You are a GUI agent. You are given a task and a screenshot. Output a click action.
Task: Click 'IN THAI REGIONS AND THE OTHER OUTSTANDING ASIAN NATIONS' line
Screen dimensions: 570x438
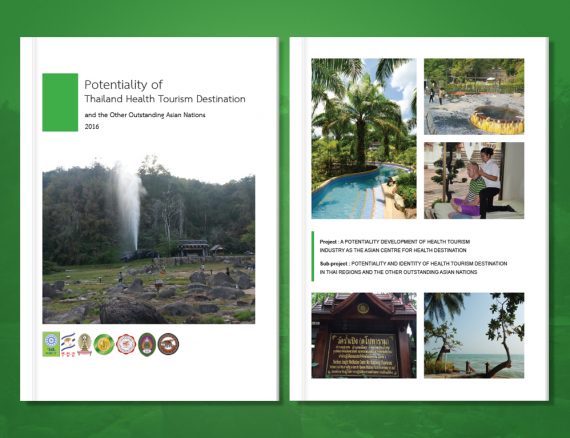398,272
